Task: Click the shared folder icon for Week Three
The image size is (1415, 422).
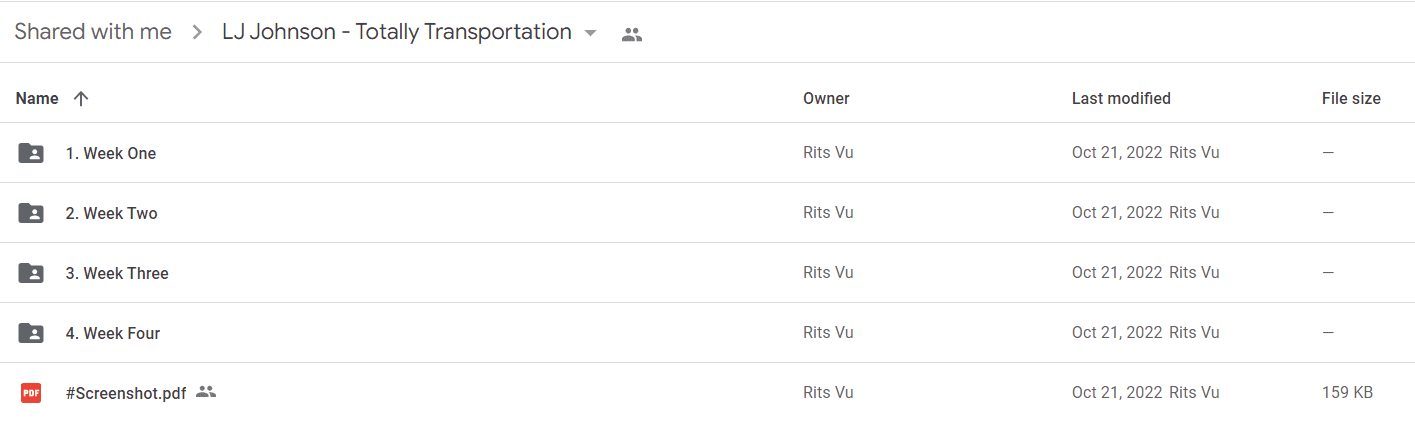Action: point(31,273)
